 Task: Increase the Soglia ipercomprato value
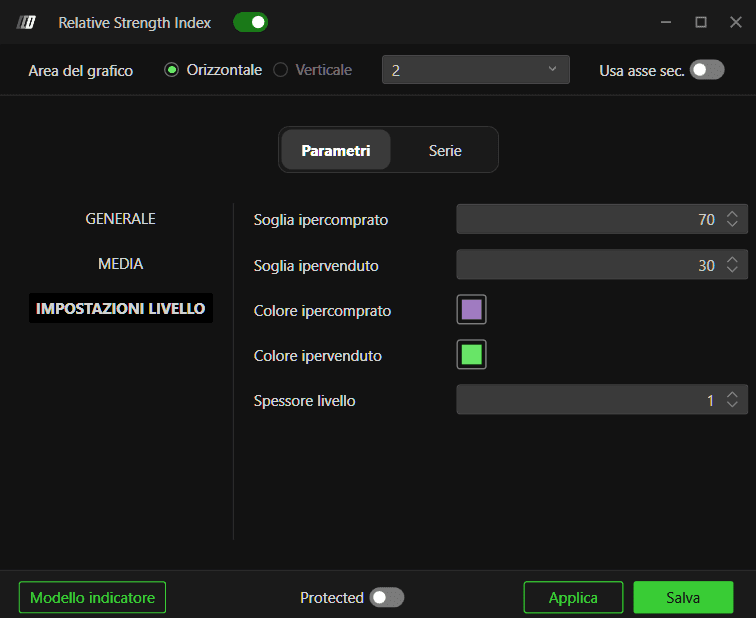pos(732,215)
